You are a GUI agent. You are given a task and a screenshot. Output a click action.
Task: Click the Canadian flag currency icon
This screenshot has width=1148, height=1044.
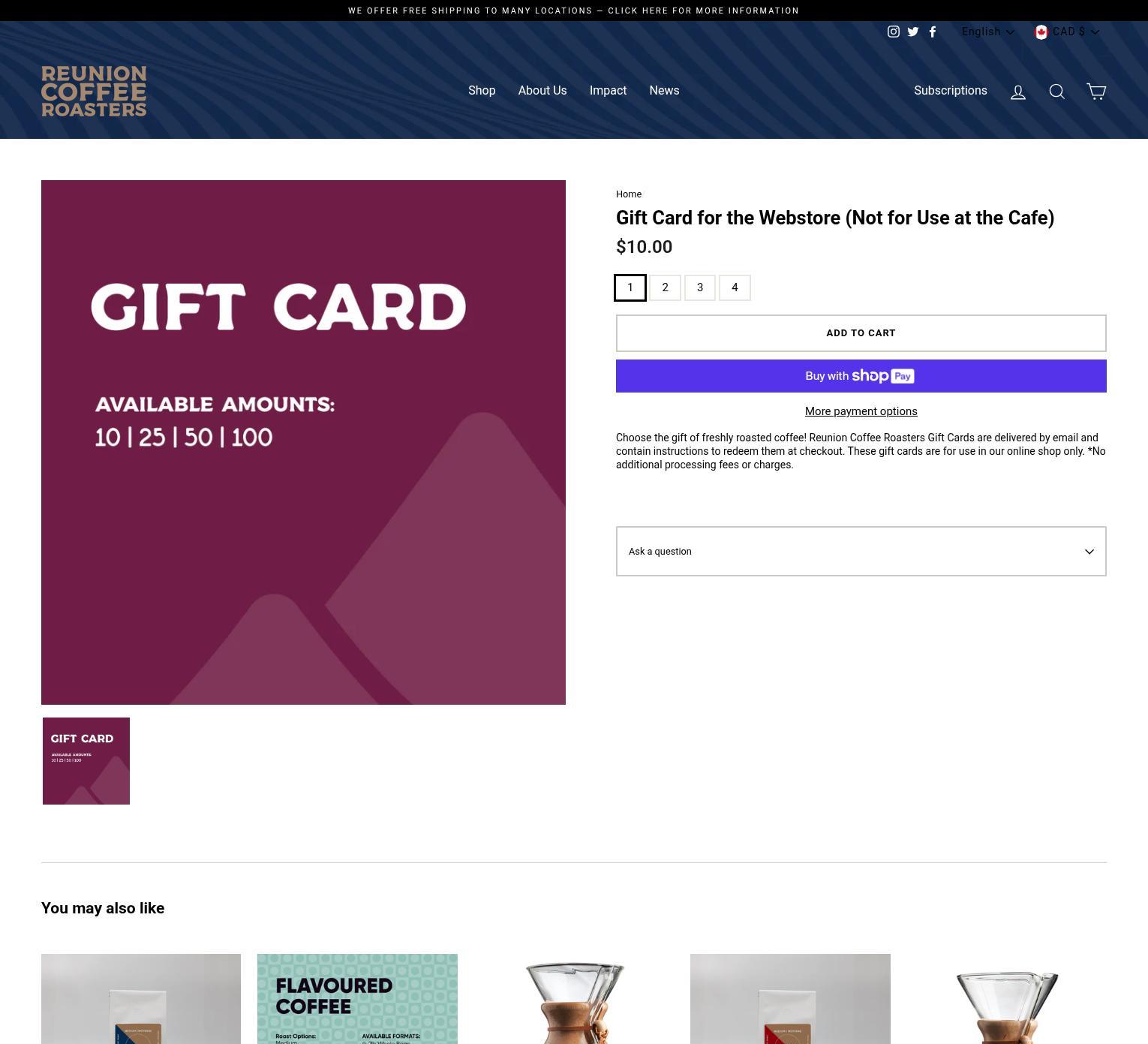tap(1041, 32)
